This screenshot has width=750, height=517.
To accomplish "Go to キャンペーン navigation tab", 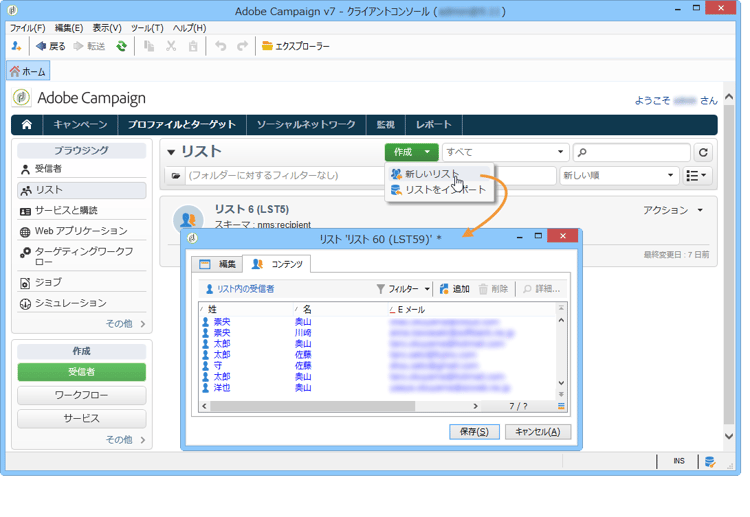I will (x=80, y=125).
